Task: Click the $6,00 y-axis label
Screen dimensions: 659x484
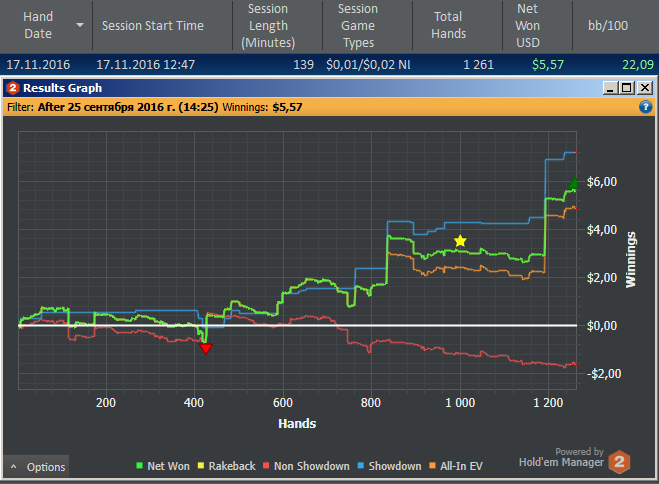Action: pos(602,182)
